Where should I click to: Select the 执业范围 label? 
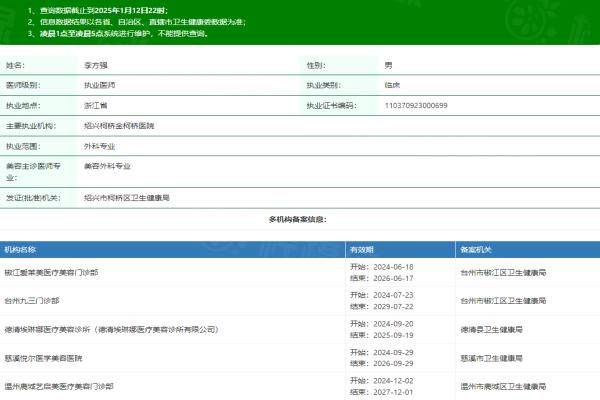(23, 146)
